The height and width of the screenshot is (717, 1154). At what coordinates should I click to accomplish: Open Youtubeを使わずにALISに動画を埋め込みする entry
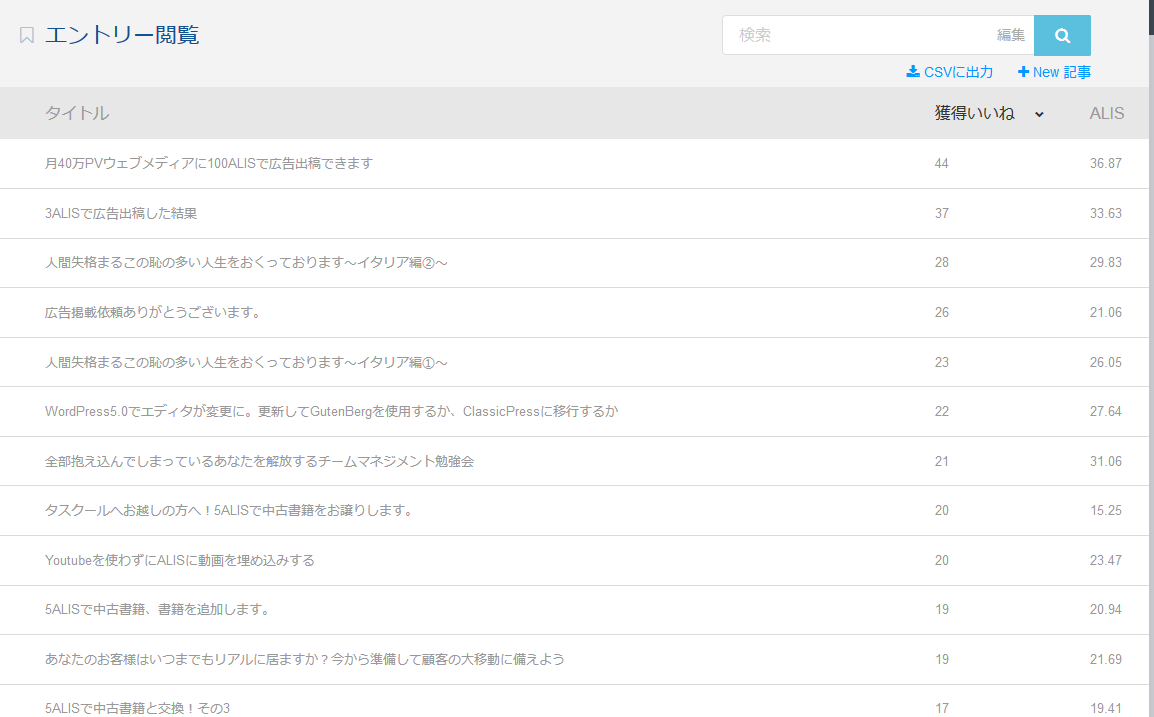(x=180, y=560)
